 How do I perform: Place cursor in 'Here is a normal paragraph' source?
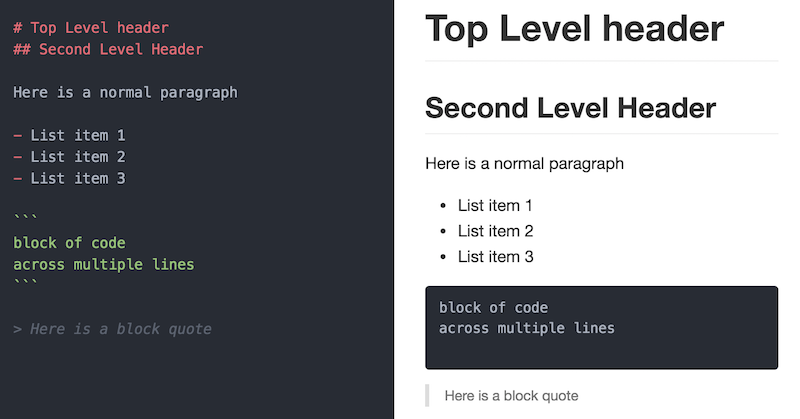tap(126, 93)
